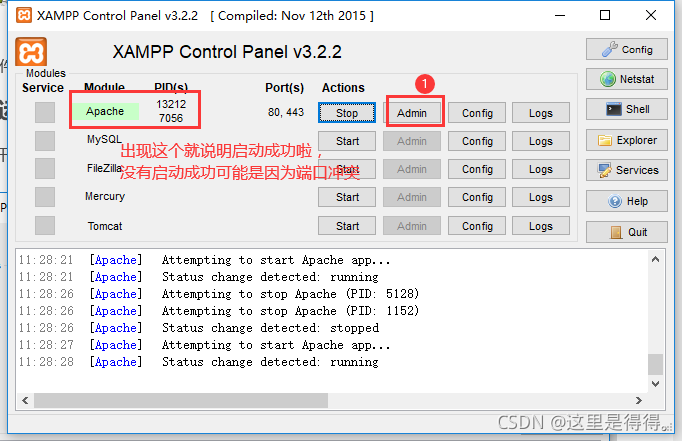Click the horizontal scrollbar thumb in the log

tap(181, 400)
